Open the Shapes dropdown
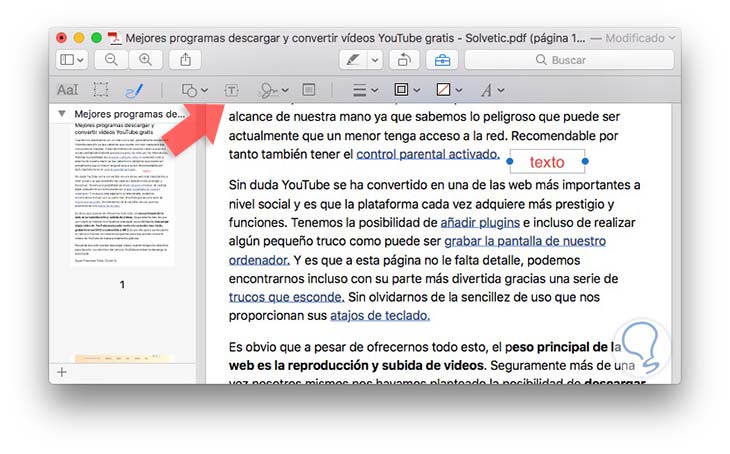 pos(194,90)
